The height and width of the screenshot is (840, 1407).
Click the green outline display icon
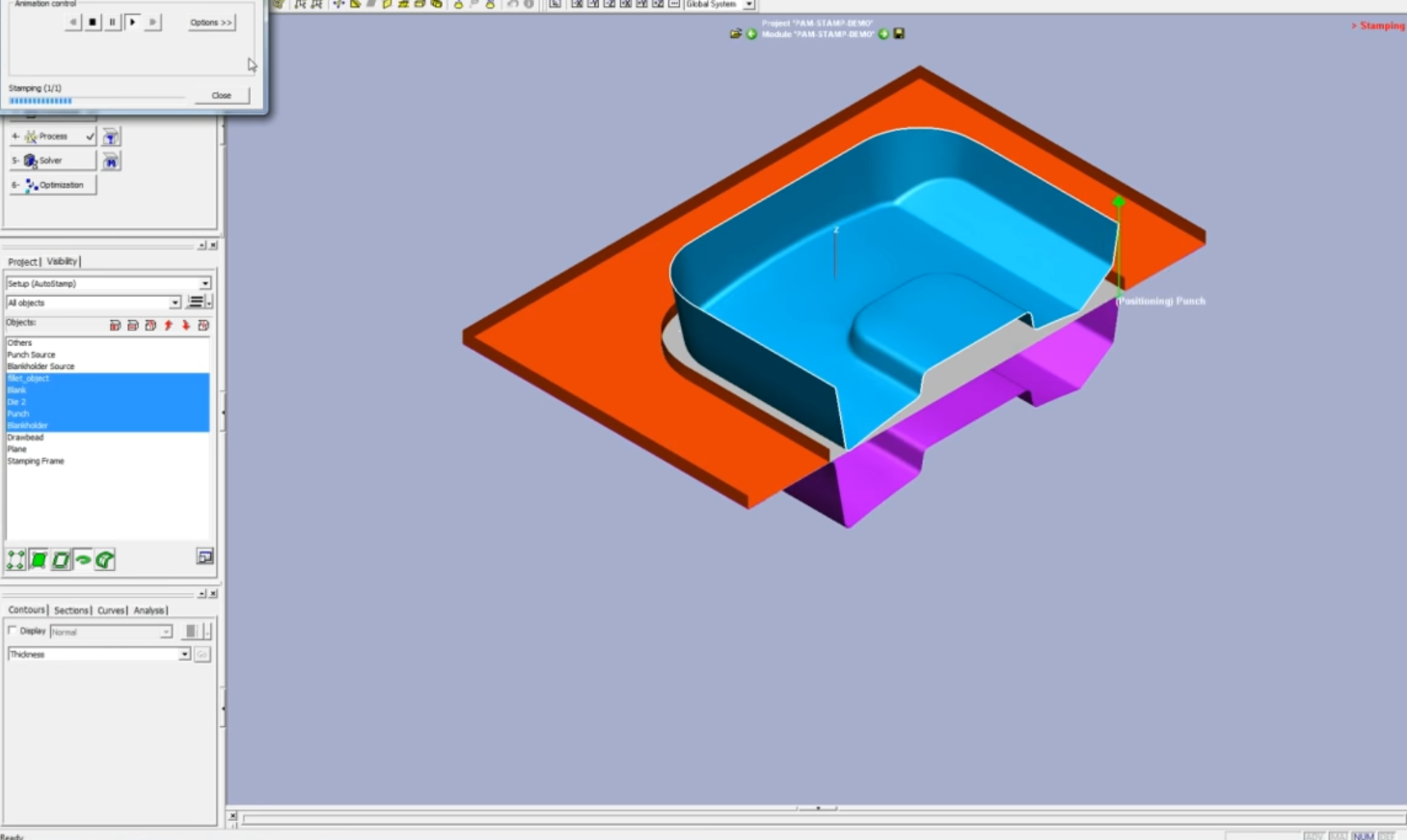(61, 560)
